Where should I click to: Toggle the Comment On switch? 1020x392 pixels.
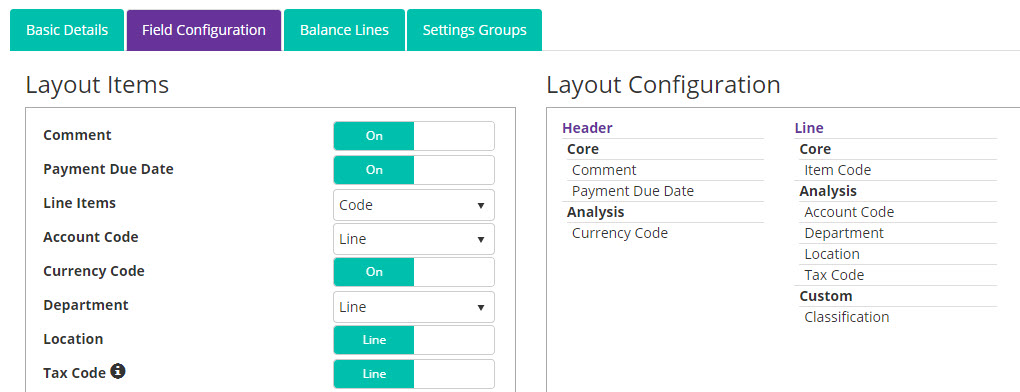(414, 136)
